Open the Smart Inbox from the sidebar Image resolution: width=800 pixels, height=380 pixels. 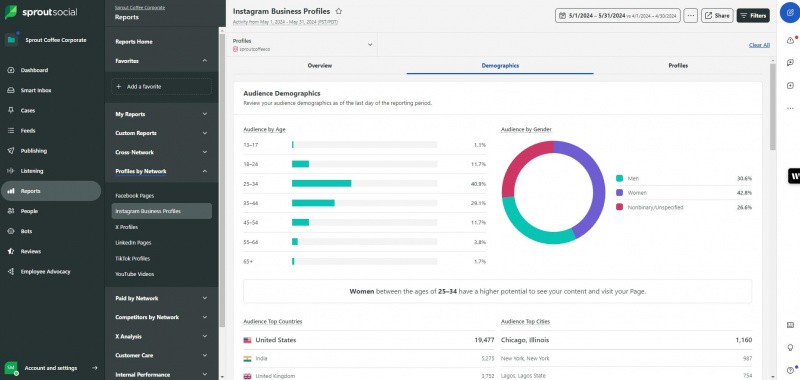[36, 90]
